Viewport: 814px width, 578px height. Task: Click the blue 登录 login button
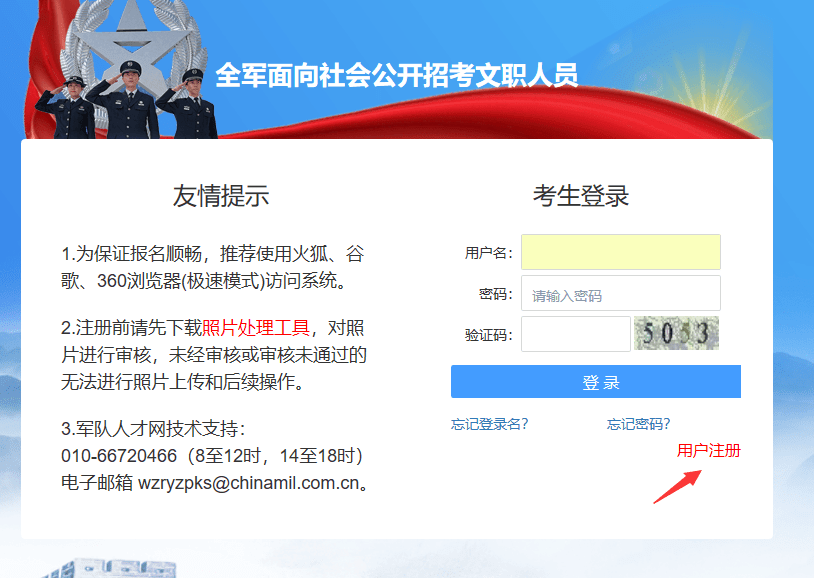point(596,382)
